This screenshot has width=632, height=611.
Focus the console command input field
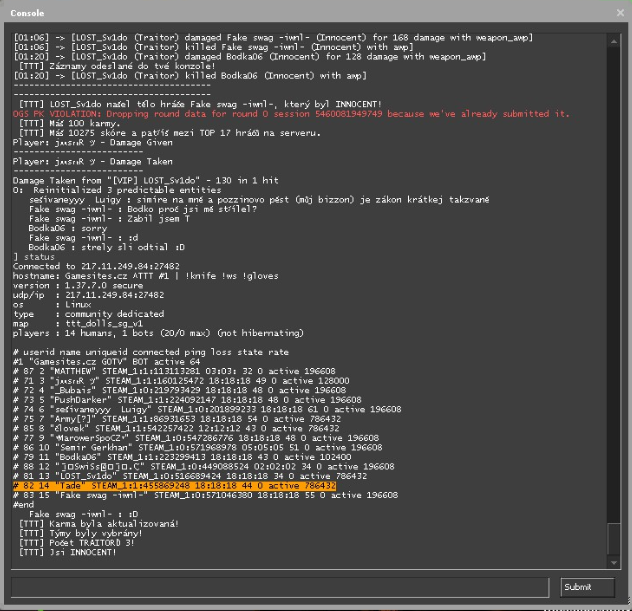tap(280, 587)
